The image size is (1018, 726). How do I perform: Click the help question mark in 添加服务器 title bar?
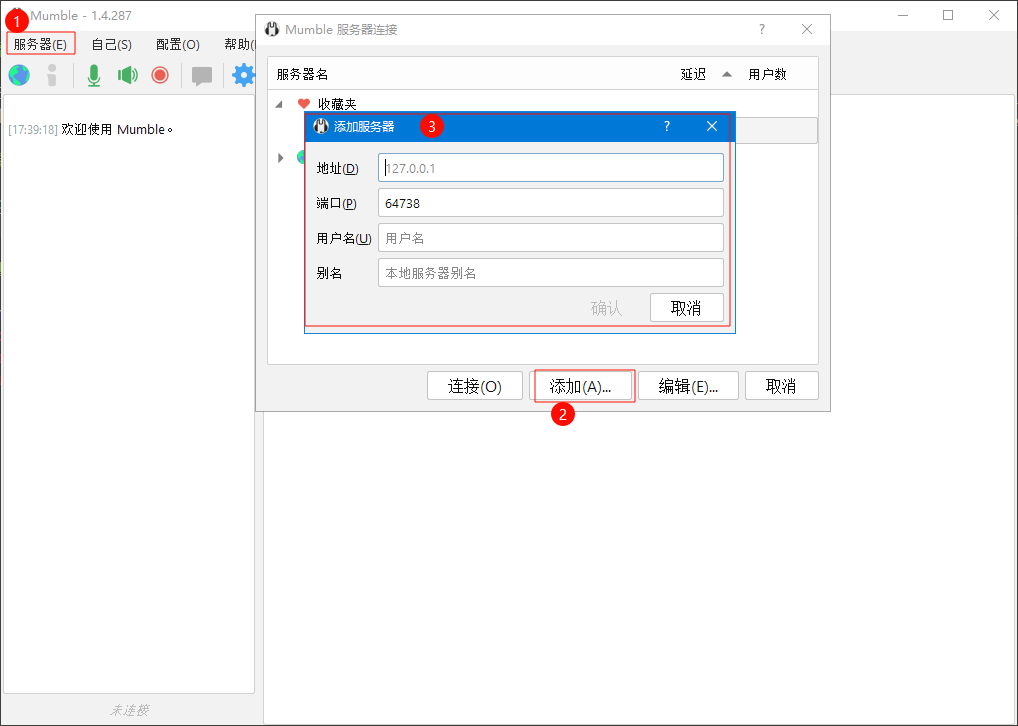click(667, 126)
